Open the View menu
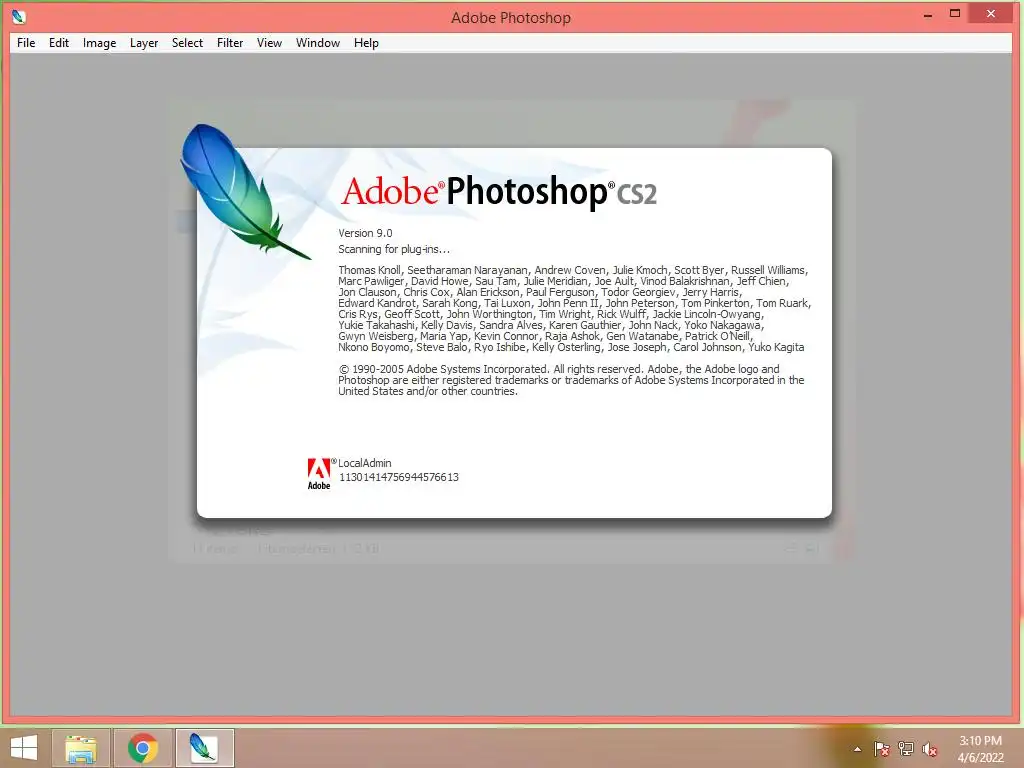 pos(269,42)
